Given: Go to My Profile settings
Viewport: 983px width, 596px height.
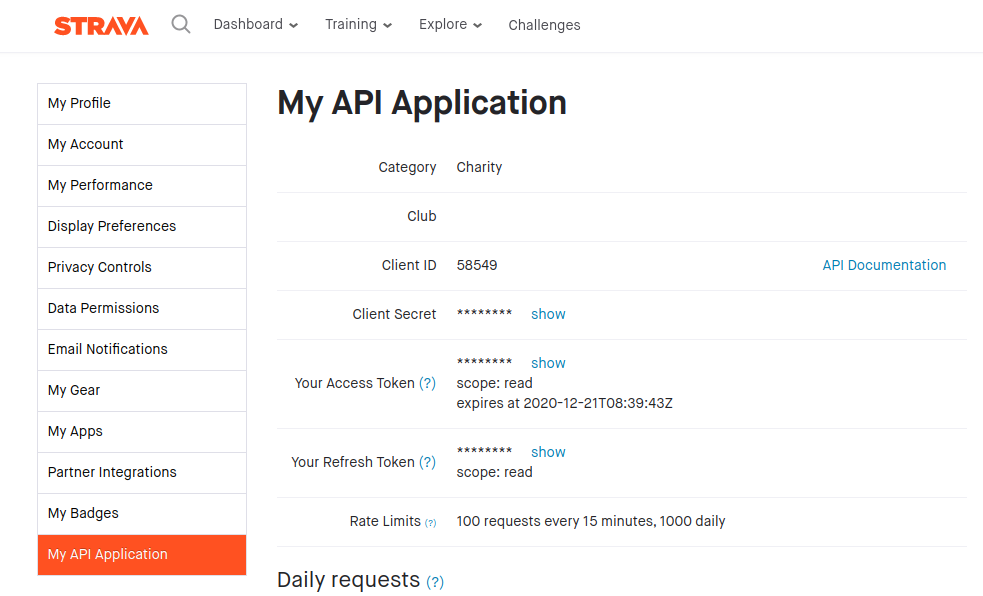Looking at the screenshot, I should pos(141,103).
